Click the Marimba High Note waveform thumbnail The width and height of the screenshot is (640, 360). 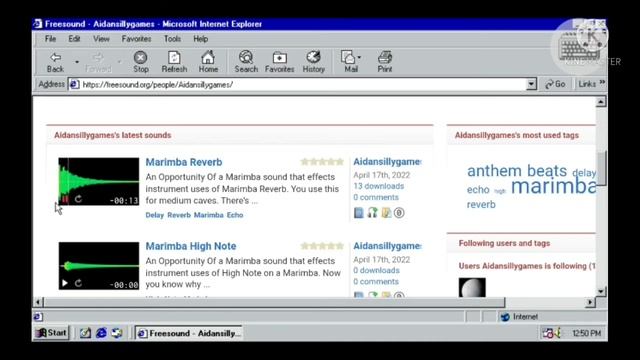[99, 266]
